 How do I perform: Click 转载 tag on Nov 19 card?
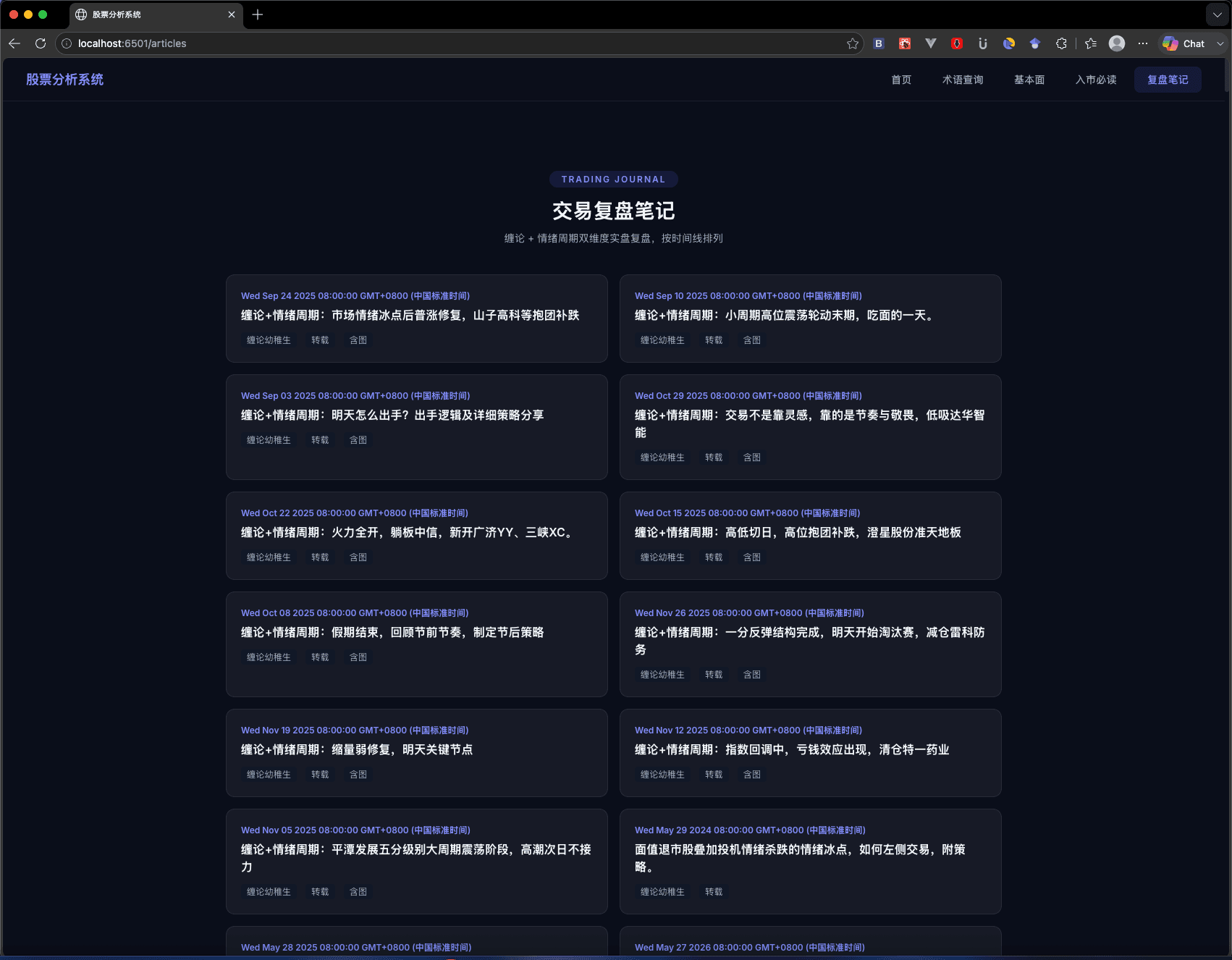(x=320, y=775)
